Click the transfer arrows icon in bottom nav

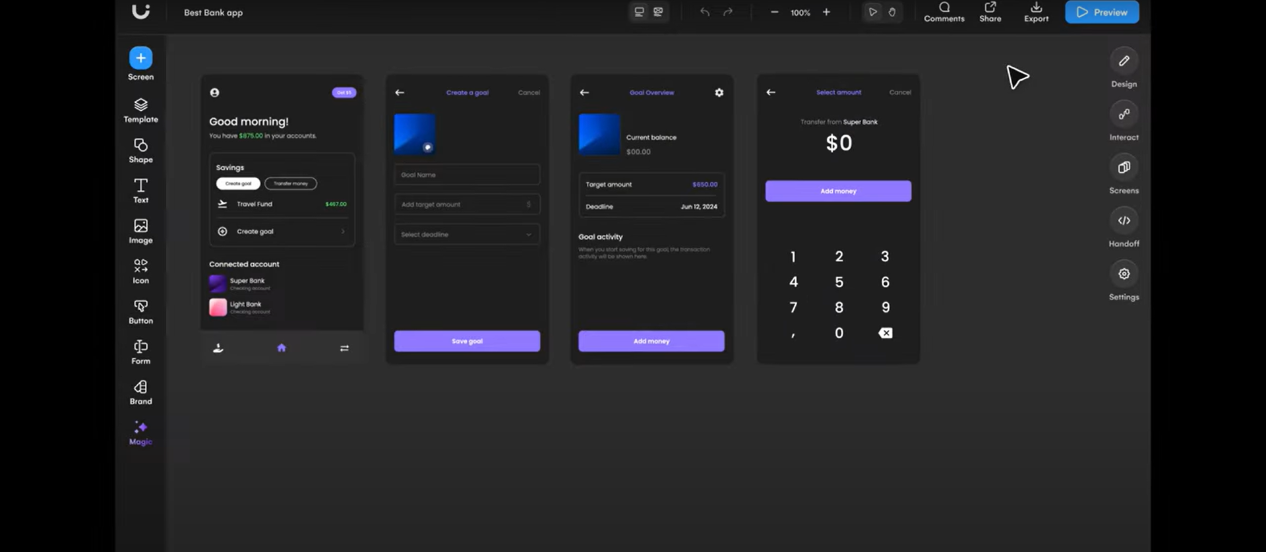click(x=344, y=348)
